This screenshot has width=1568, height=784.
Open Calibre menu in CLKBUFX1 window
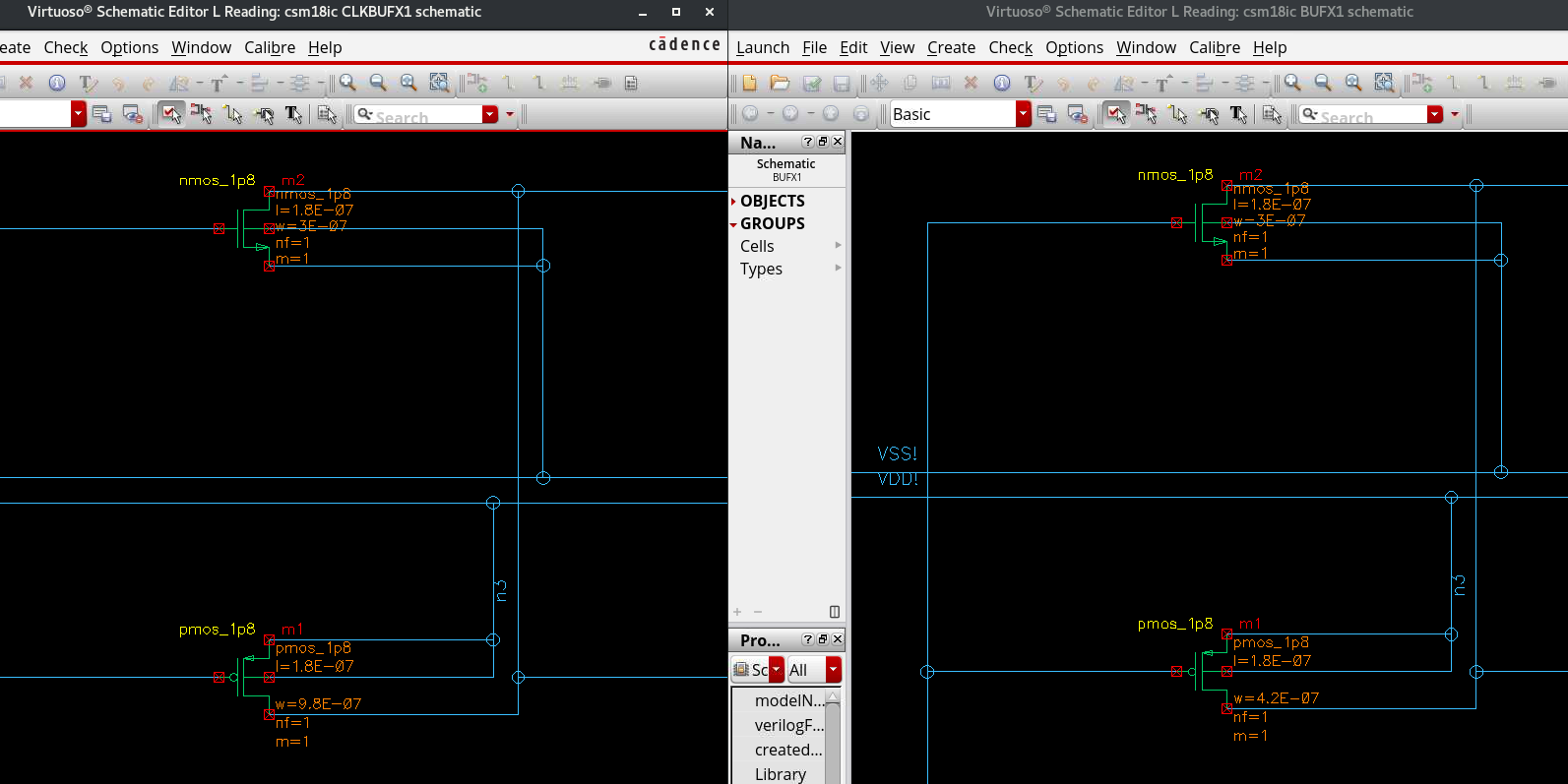click(x=270, y=47)
